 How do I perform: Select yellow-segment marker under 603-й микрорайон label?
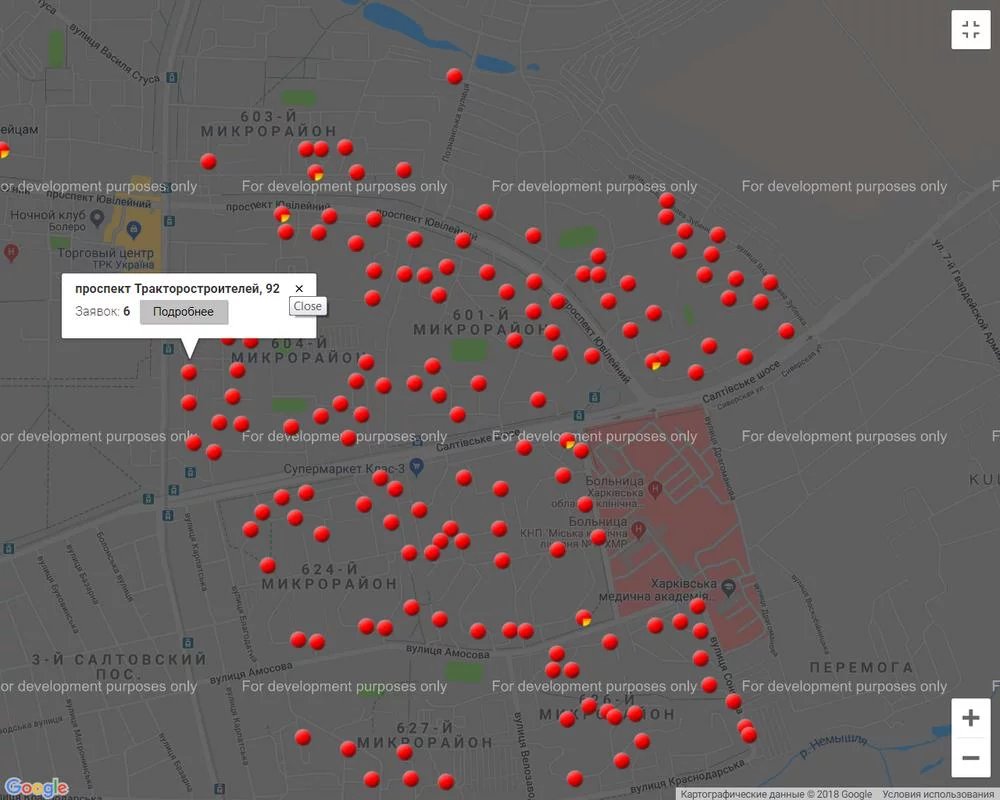tap(315, 173)
